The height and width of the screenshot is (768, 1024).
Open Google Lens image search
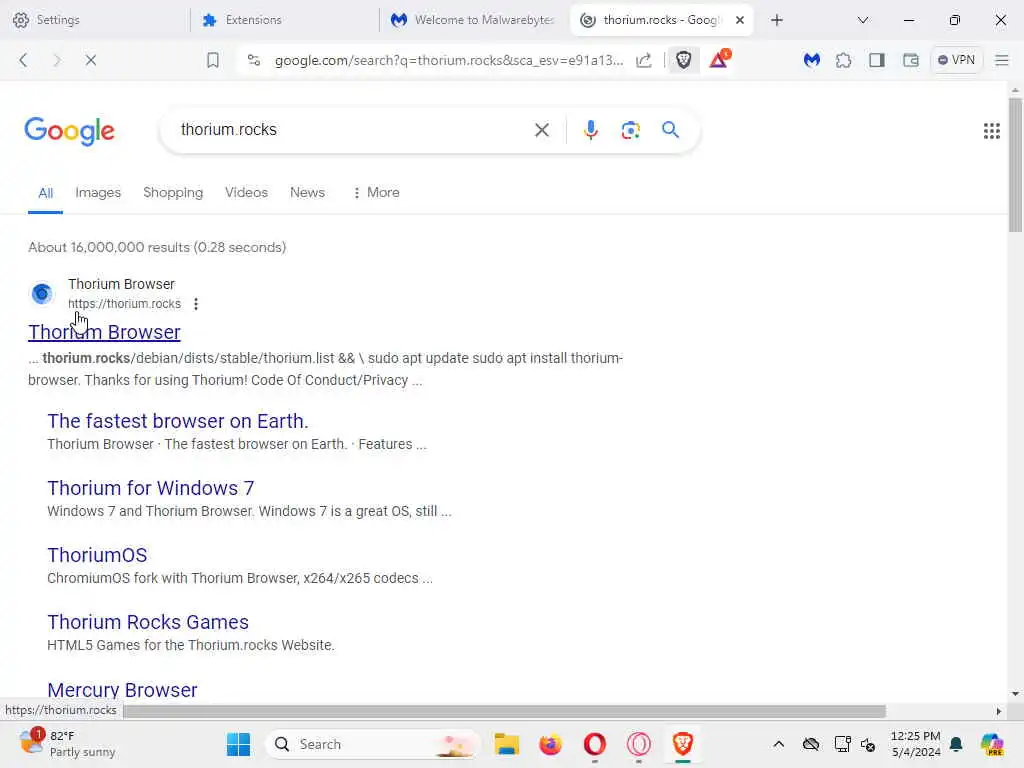[x=630, y=130]
